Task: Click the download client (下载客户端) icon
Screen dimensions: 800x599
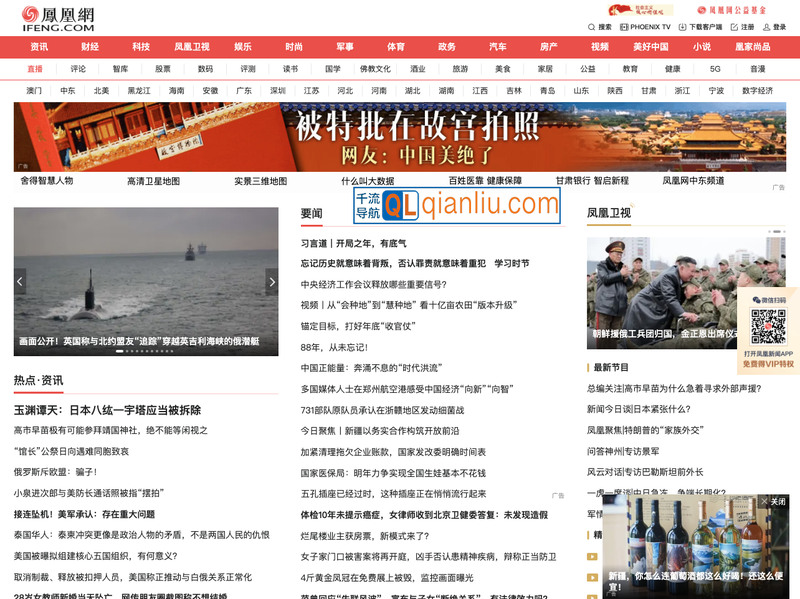Action: 682,27
